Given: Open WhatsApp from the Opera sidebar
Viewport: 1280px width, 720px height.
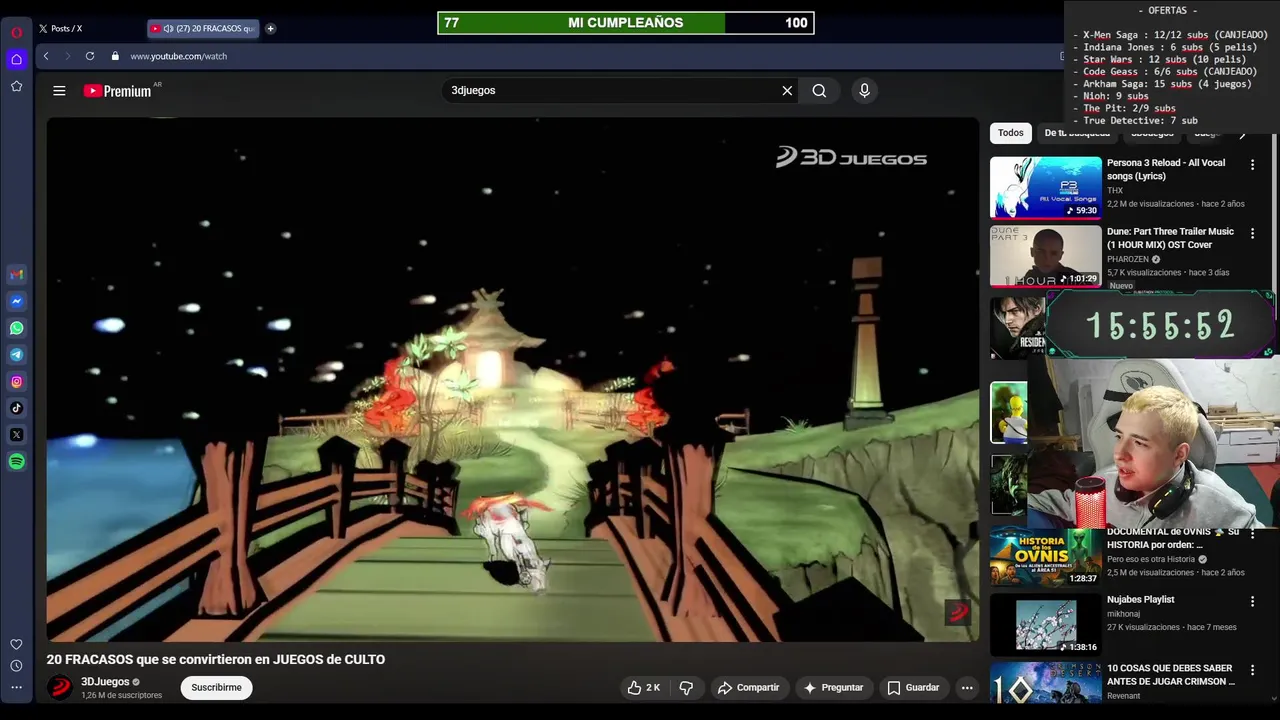Looking at the screenshot, I should coord(16,328).
